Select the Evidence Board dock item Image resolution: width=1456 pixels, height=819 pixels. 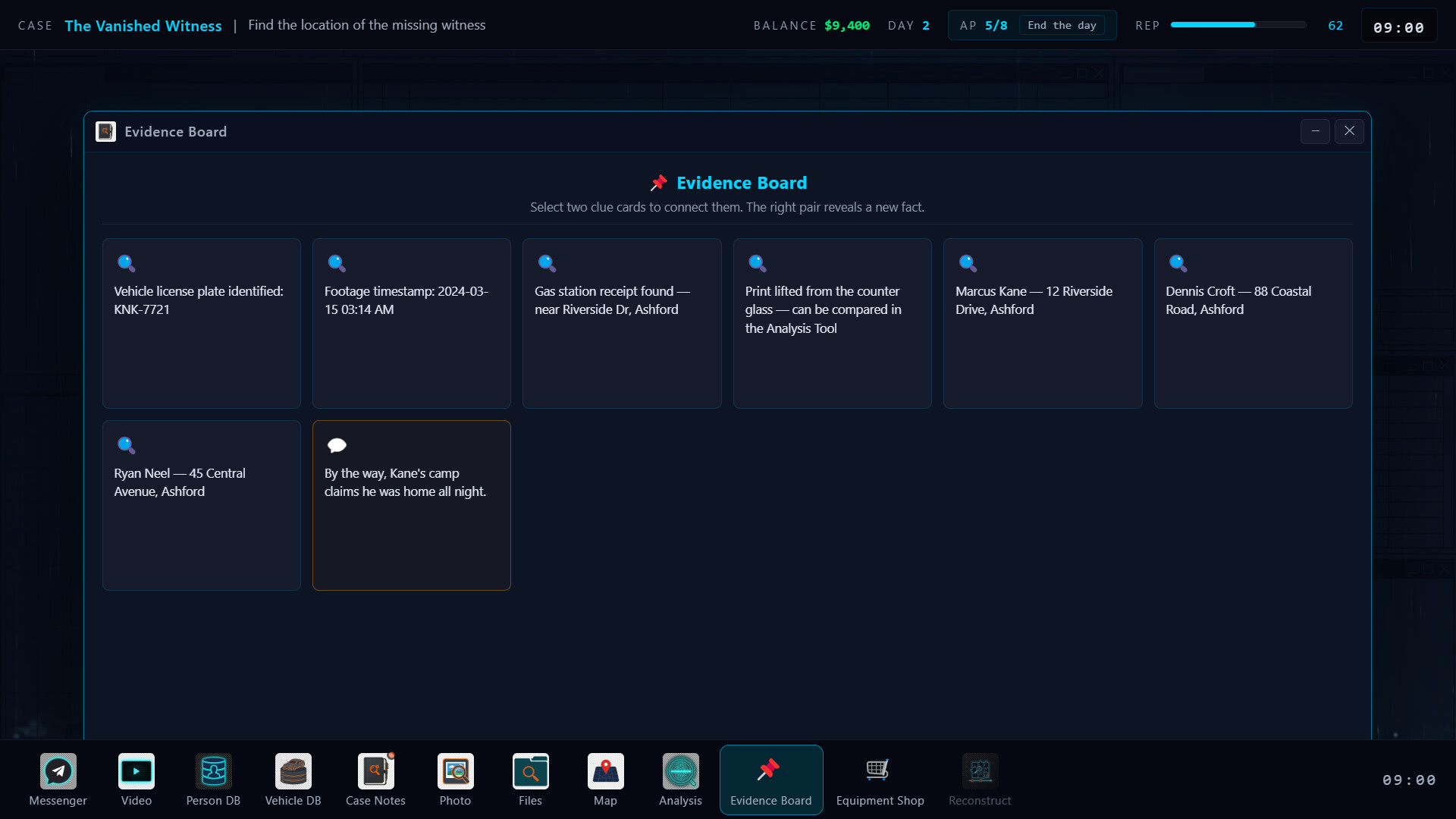pyautogui.click(x=771, y=780)
